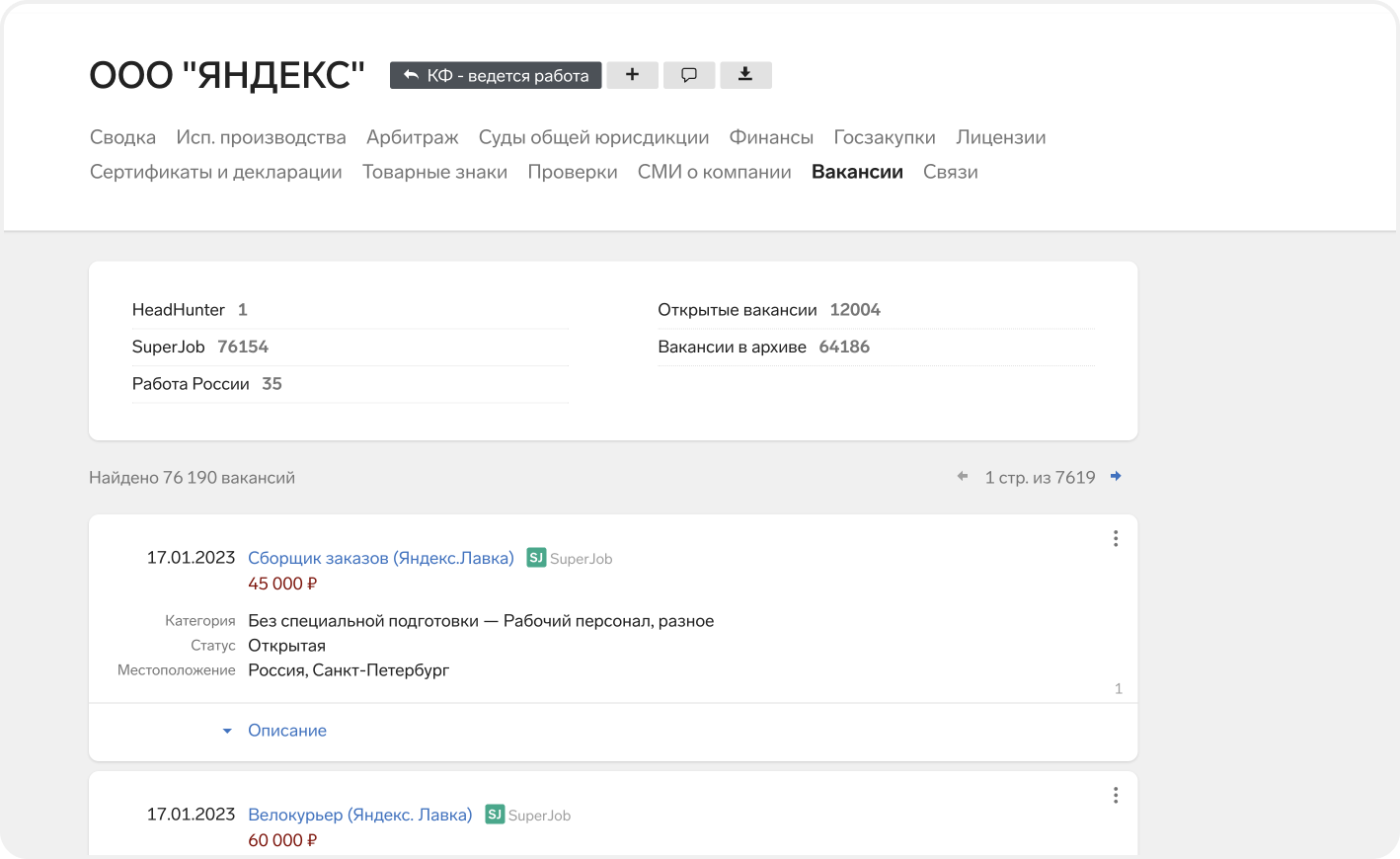Click the Открытая status value
The width and height of the screenshot is (1400, 859).
click(x=286, y=646)
